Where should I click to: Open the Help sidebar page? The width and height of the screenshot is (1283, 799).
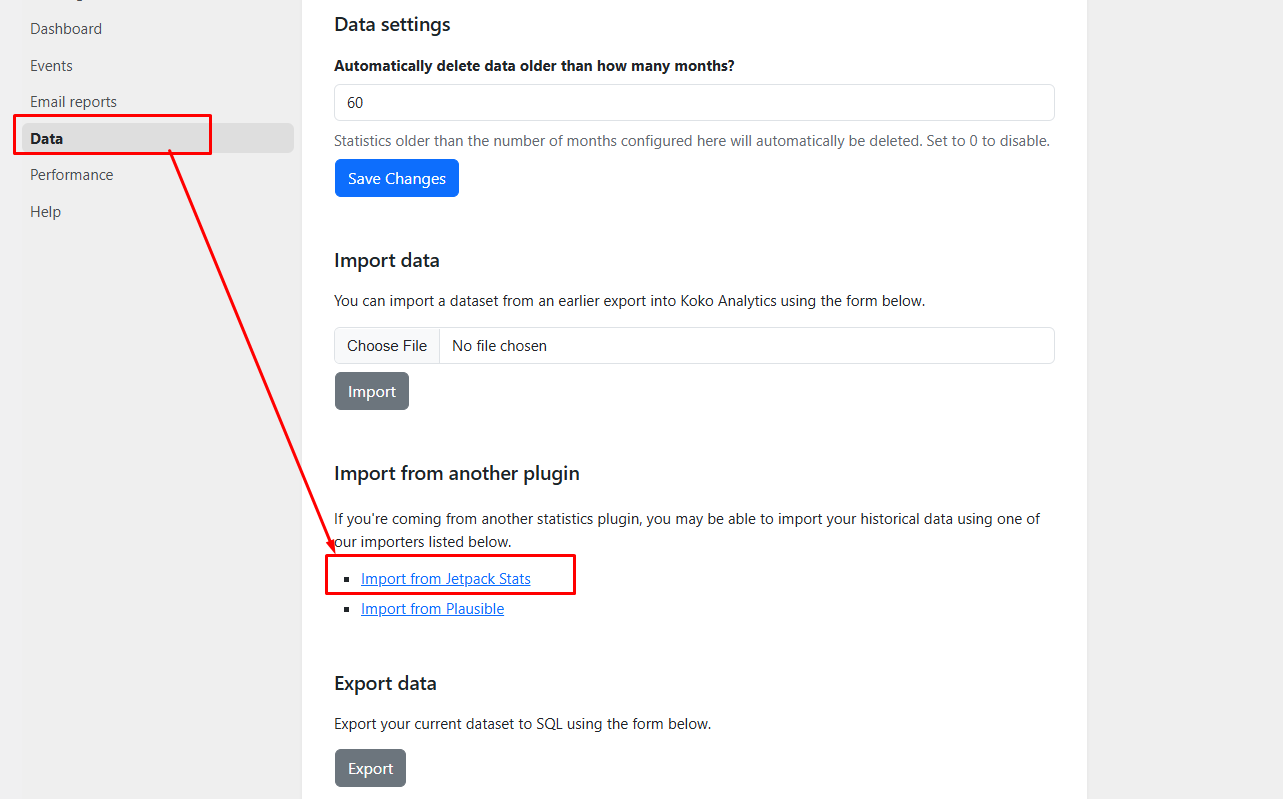pos(45,212)
